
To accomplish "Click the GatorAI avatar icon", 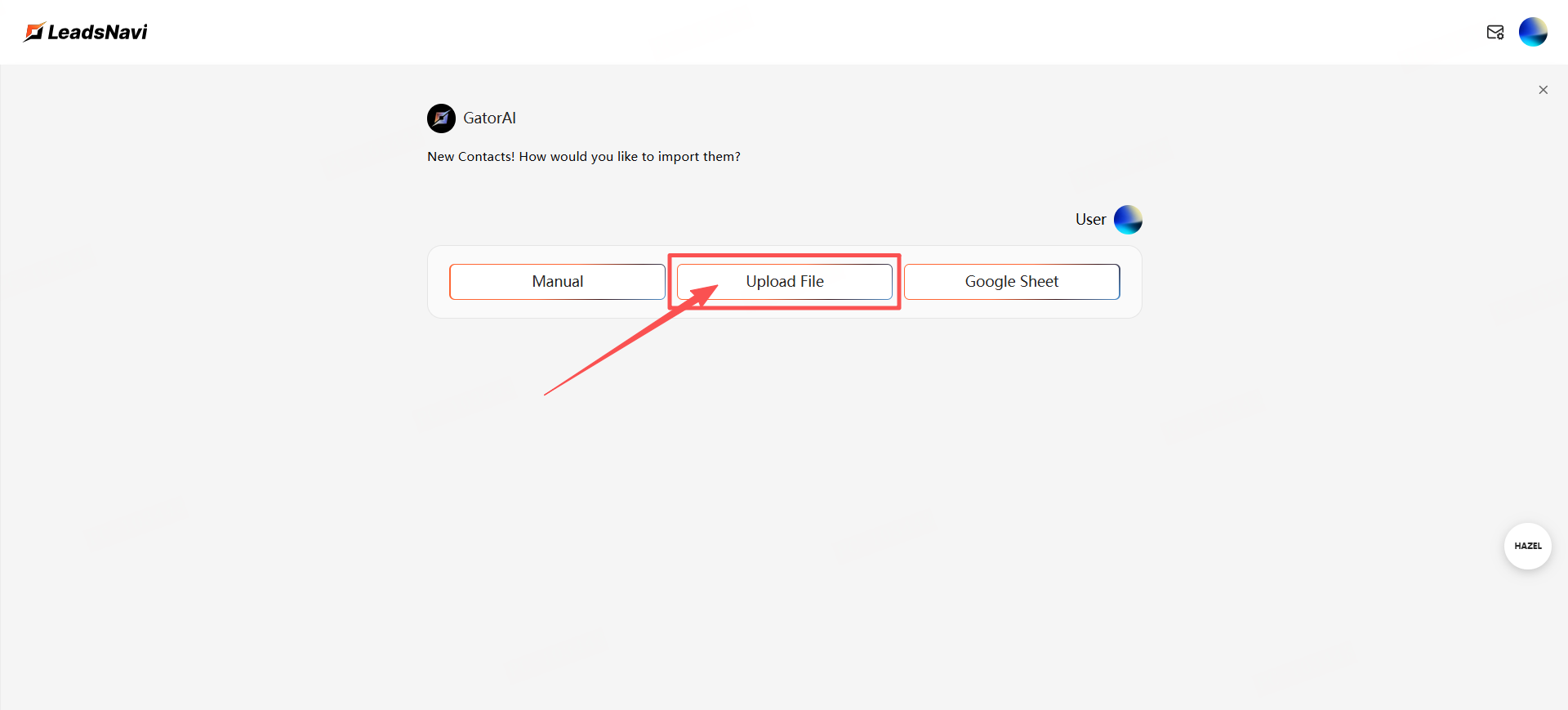I will point(441,118).
